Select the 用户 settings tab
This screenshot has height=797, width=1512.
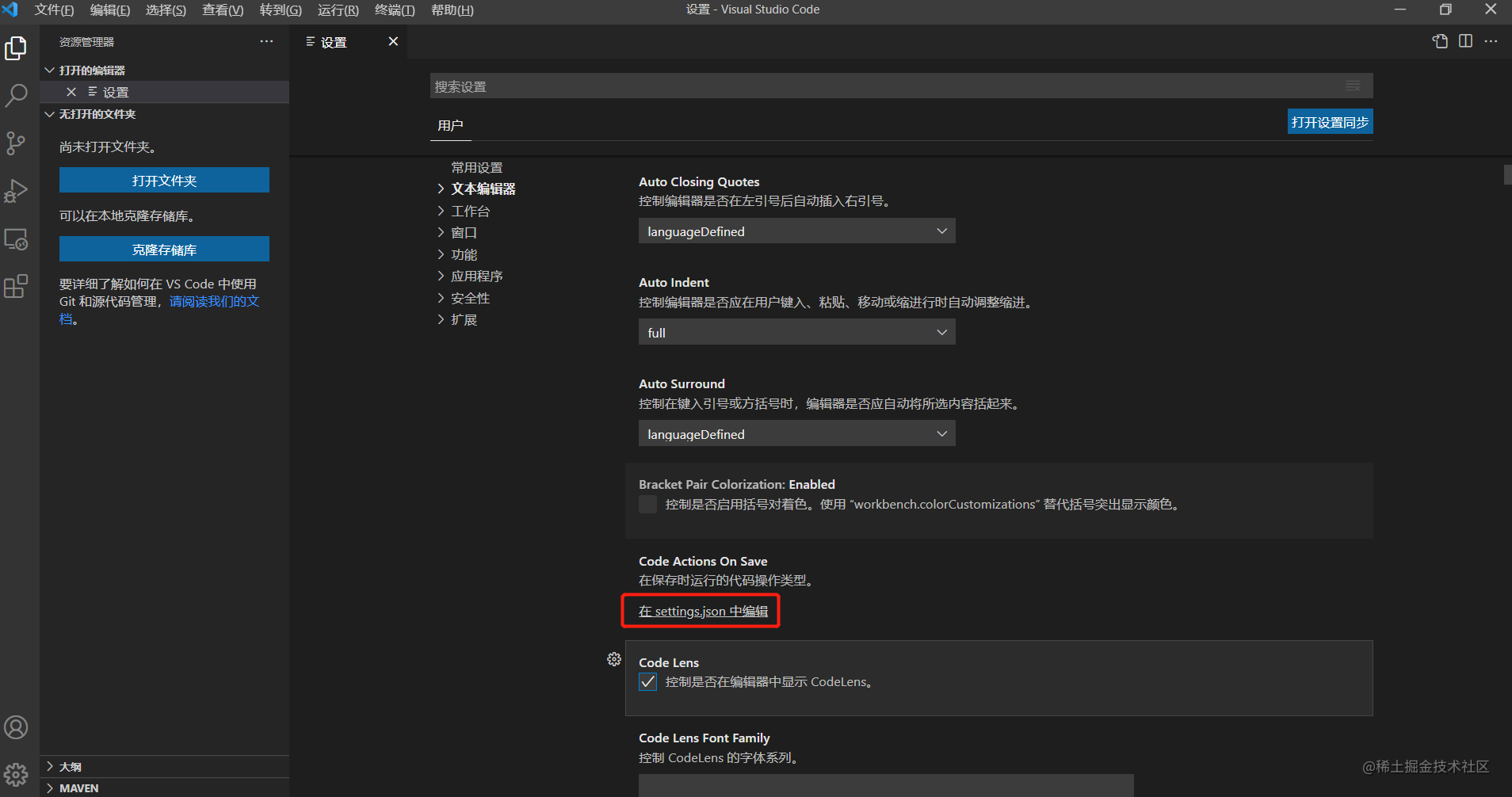[x=450, y=125]
